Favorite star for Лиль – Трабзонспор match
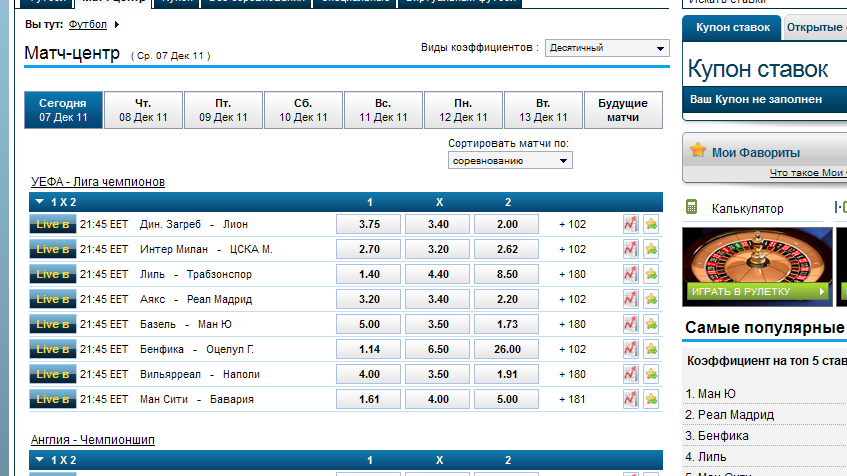 click(651, 274)
